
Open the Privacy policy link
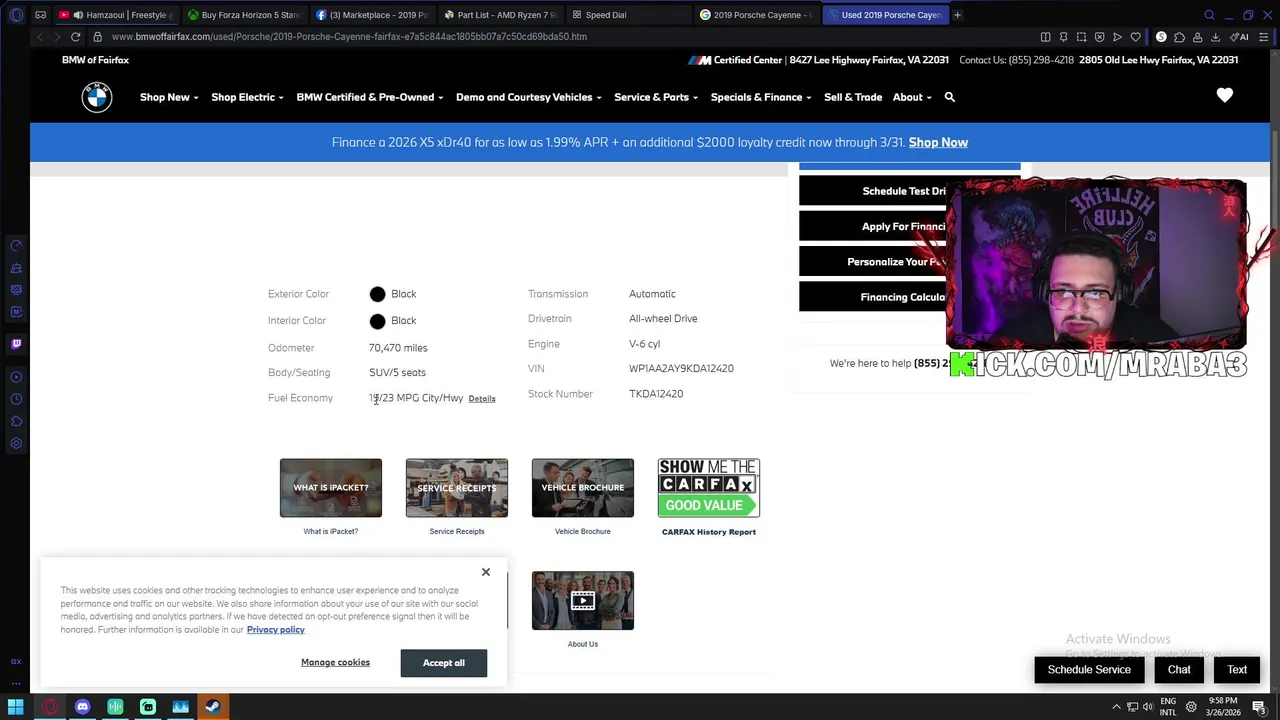(276, 630)
